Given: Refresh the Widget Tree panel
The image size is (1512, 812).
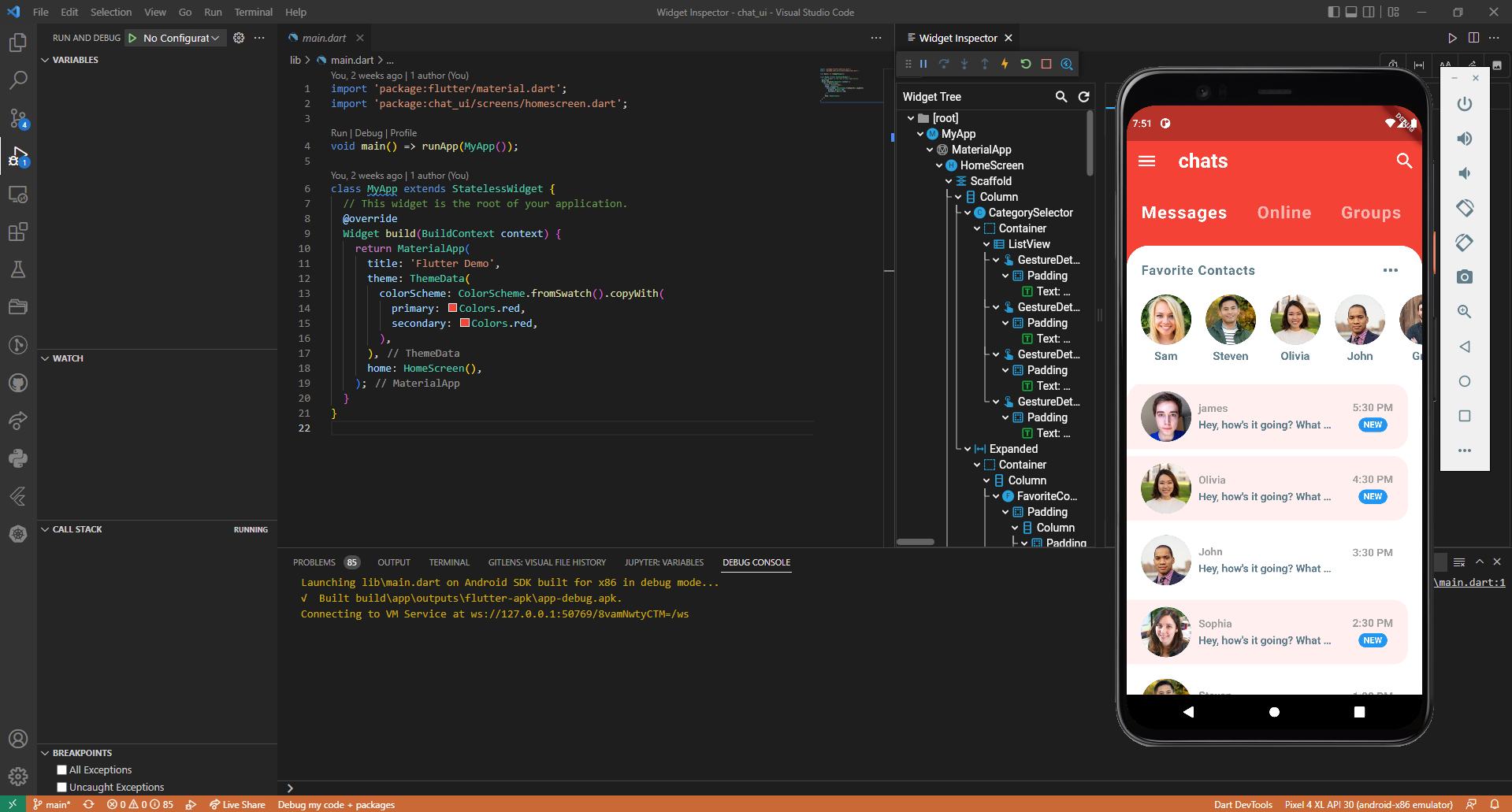Looking at the screenshot, I should (x=1083, y=96).
